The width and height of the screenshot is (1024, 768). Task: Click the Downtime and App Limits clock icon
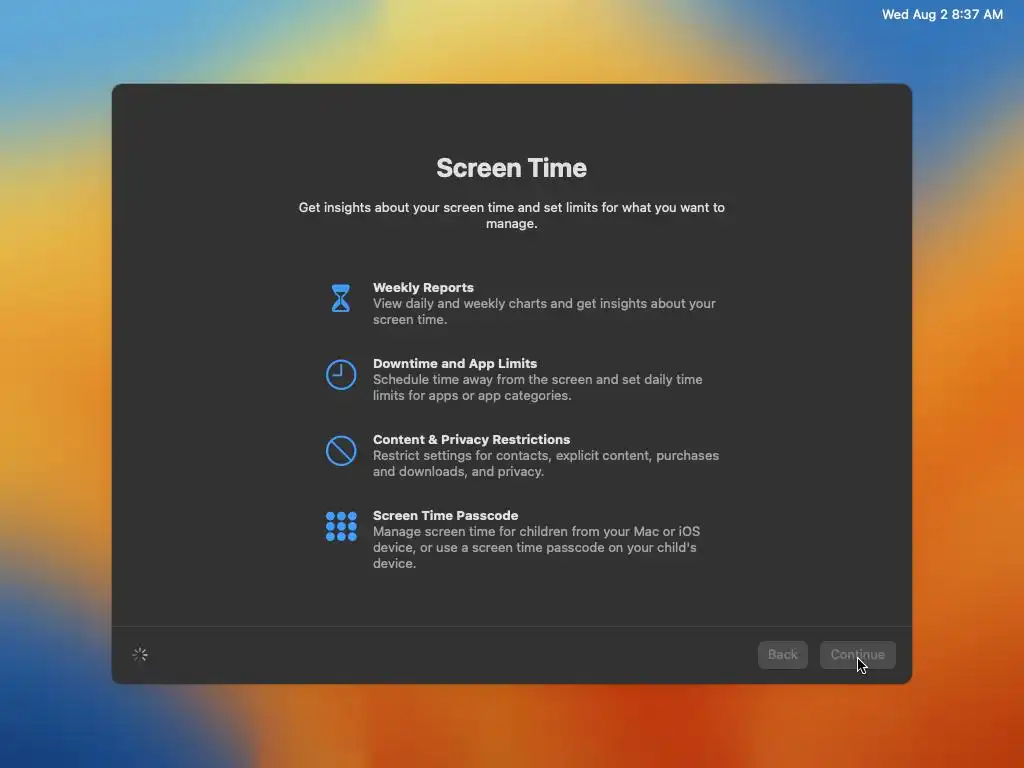pyautogui.click(x=341, y=374)
